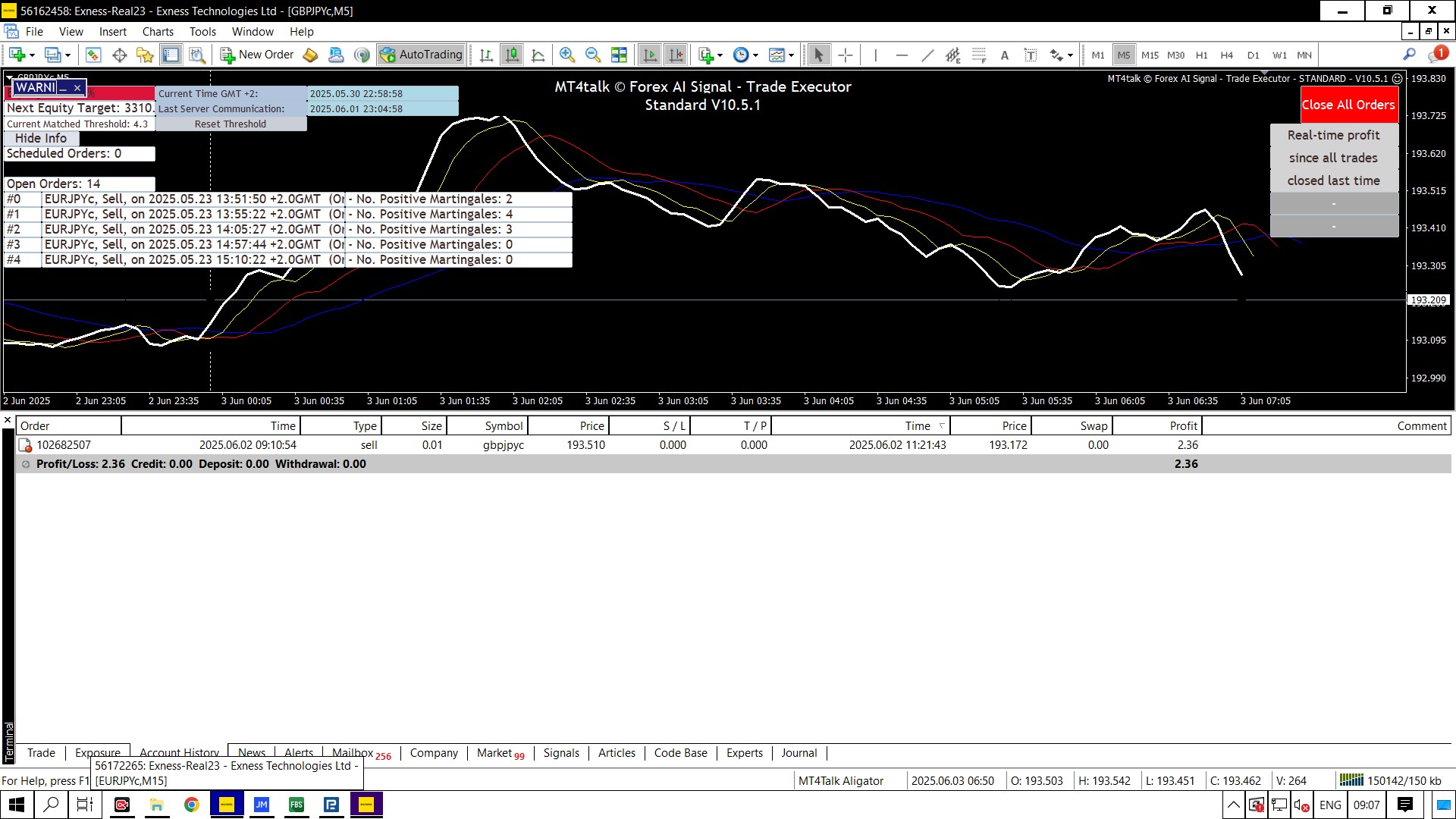
Task: Expand the indicators list dropdown arrow
Action: tap(720, 55)
